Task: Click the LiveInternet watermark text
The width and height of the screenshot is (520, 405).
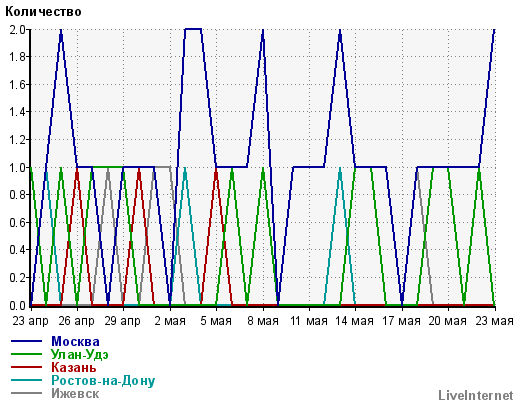Action: click(x=476, y=395)
